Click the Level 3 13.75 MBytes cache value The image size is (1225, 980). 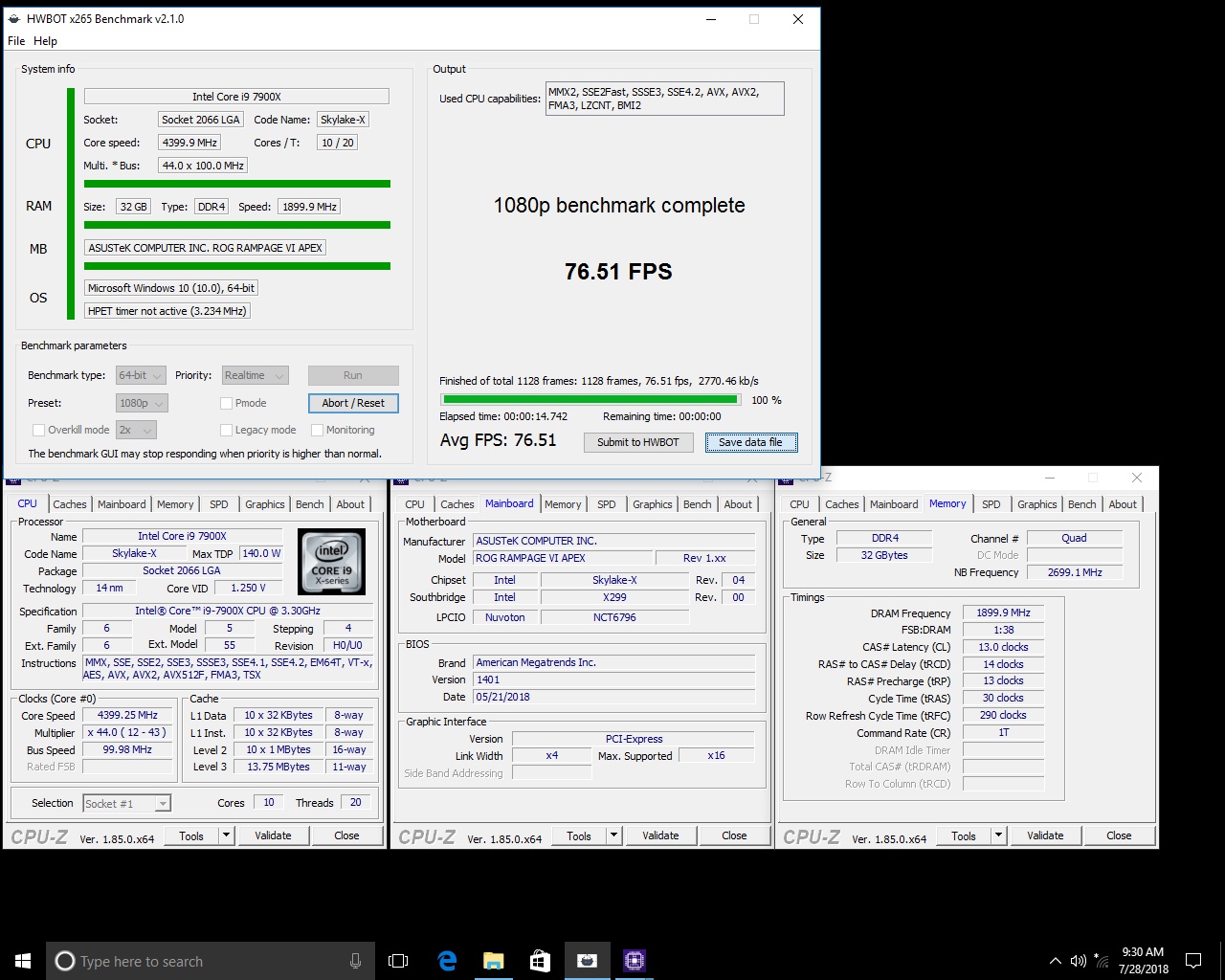click(278, 767)
